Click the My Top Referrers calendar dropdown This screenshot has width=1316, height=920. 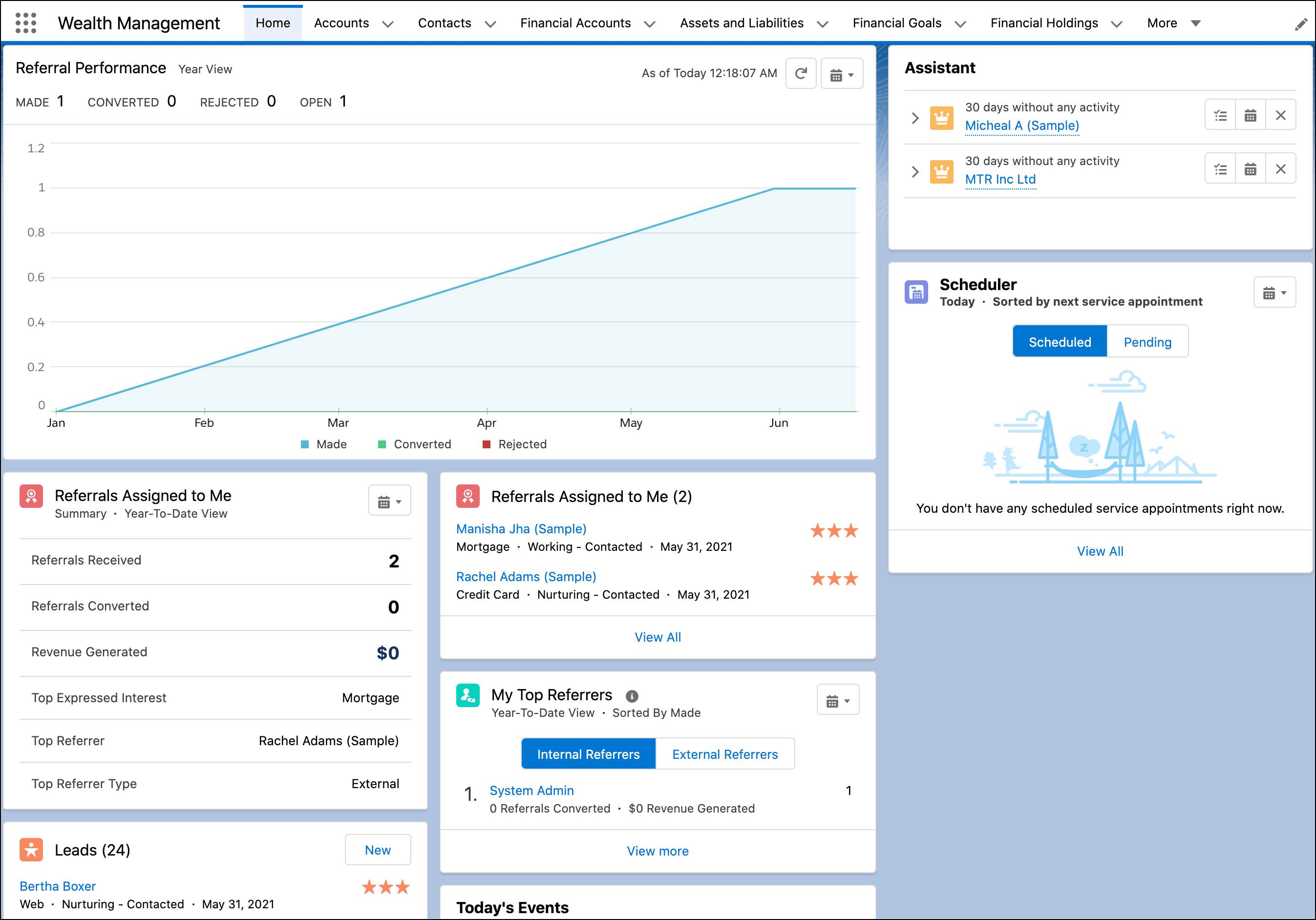(838, 699)
